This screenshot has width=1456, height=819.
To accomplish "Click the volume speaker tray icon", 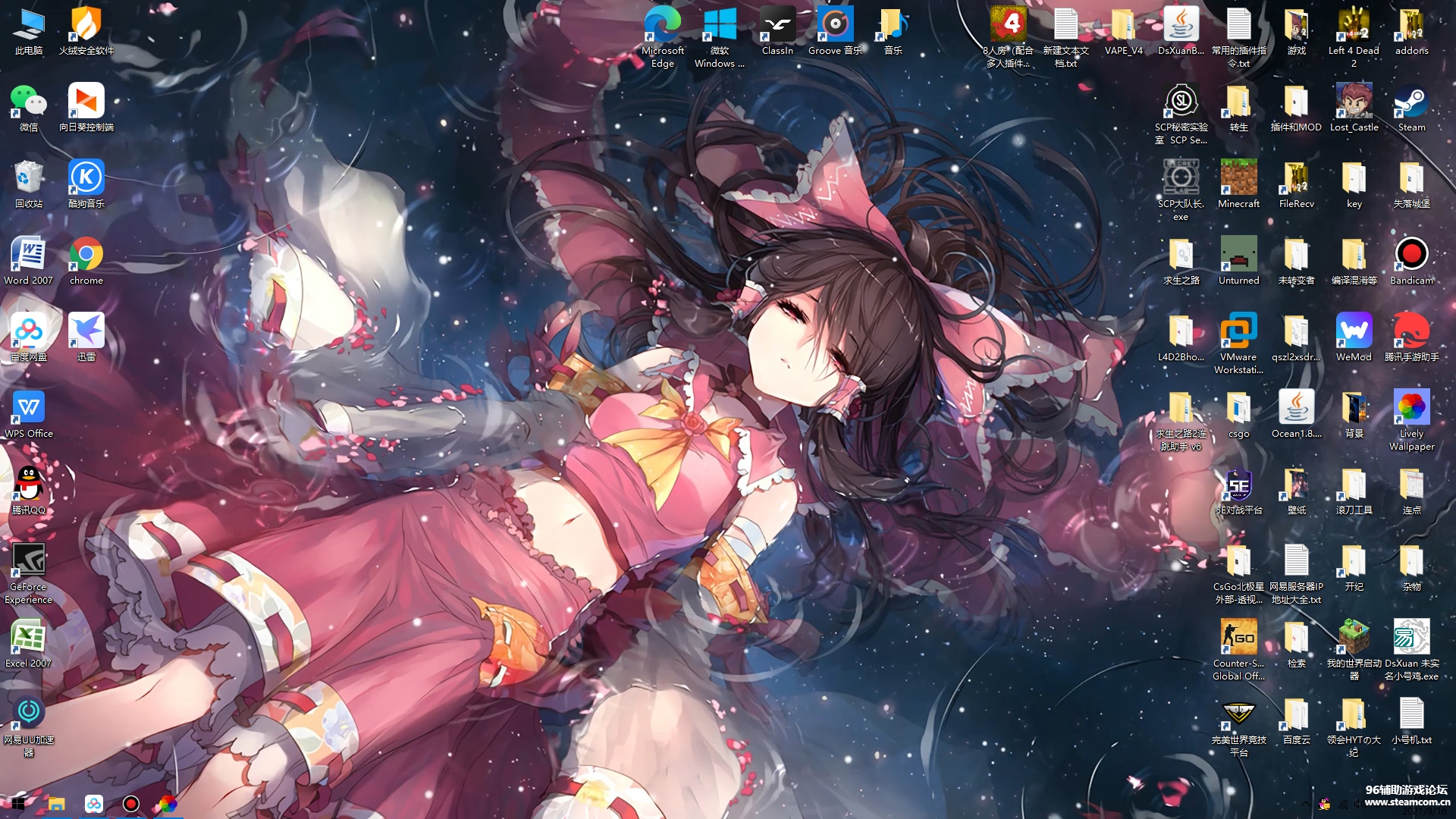I will point(1358,804).
